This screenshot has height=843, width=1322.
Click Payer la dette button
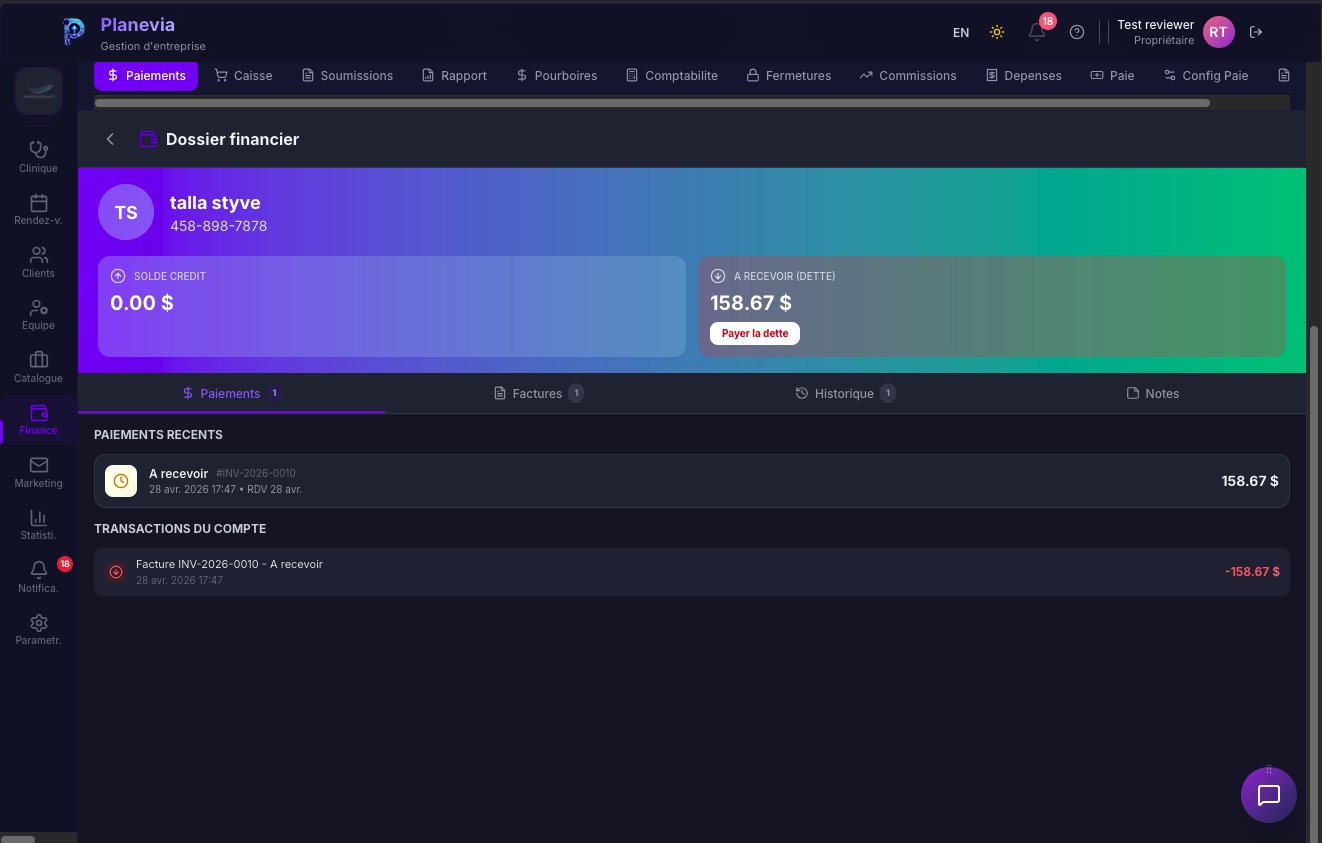pyautogui.click(x=755, y=333)
